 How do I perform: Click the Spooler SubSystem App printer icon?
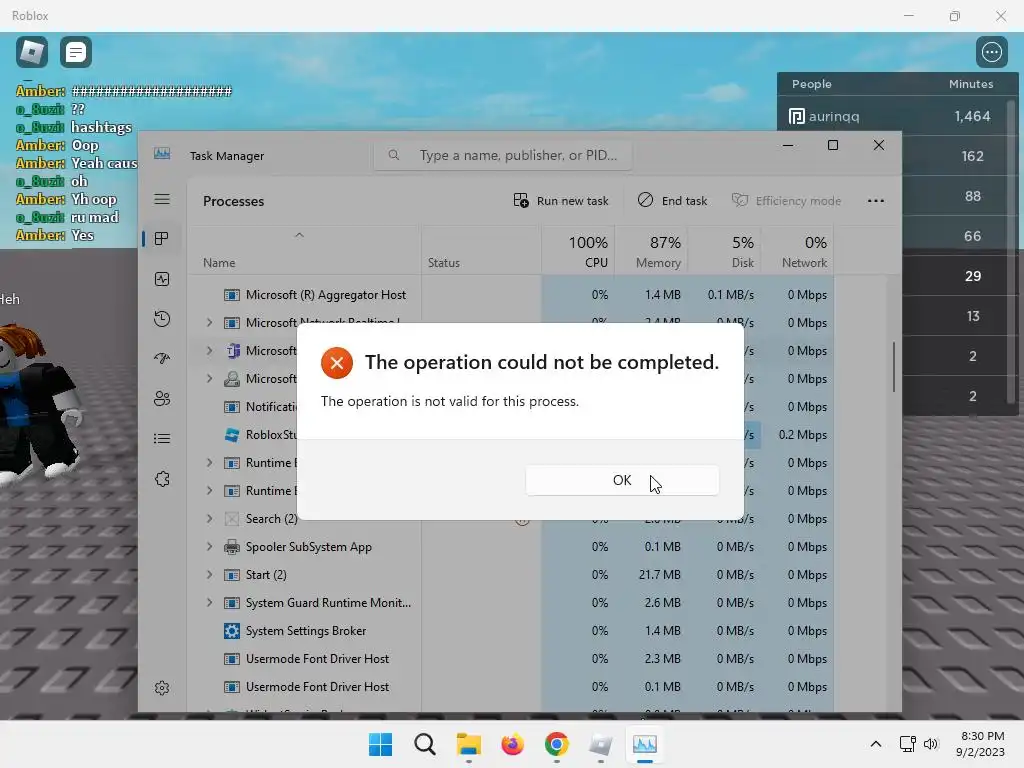pos(231,547)
